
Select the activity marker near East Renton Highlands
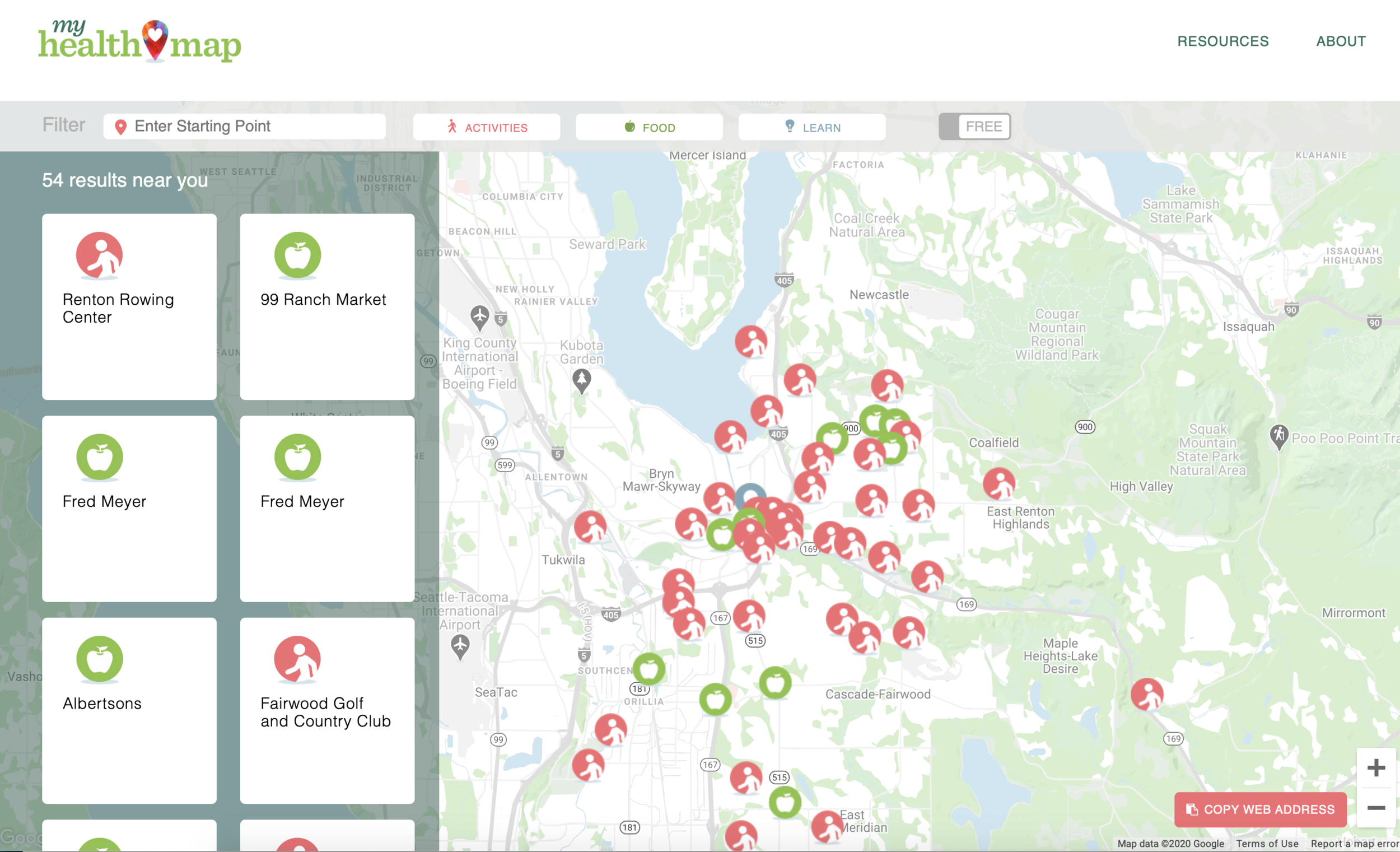click(x=999, y=483)
